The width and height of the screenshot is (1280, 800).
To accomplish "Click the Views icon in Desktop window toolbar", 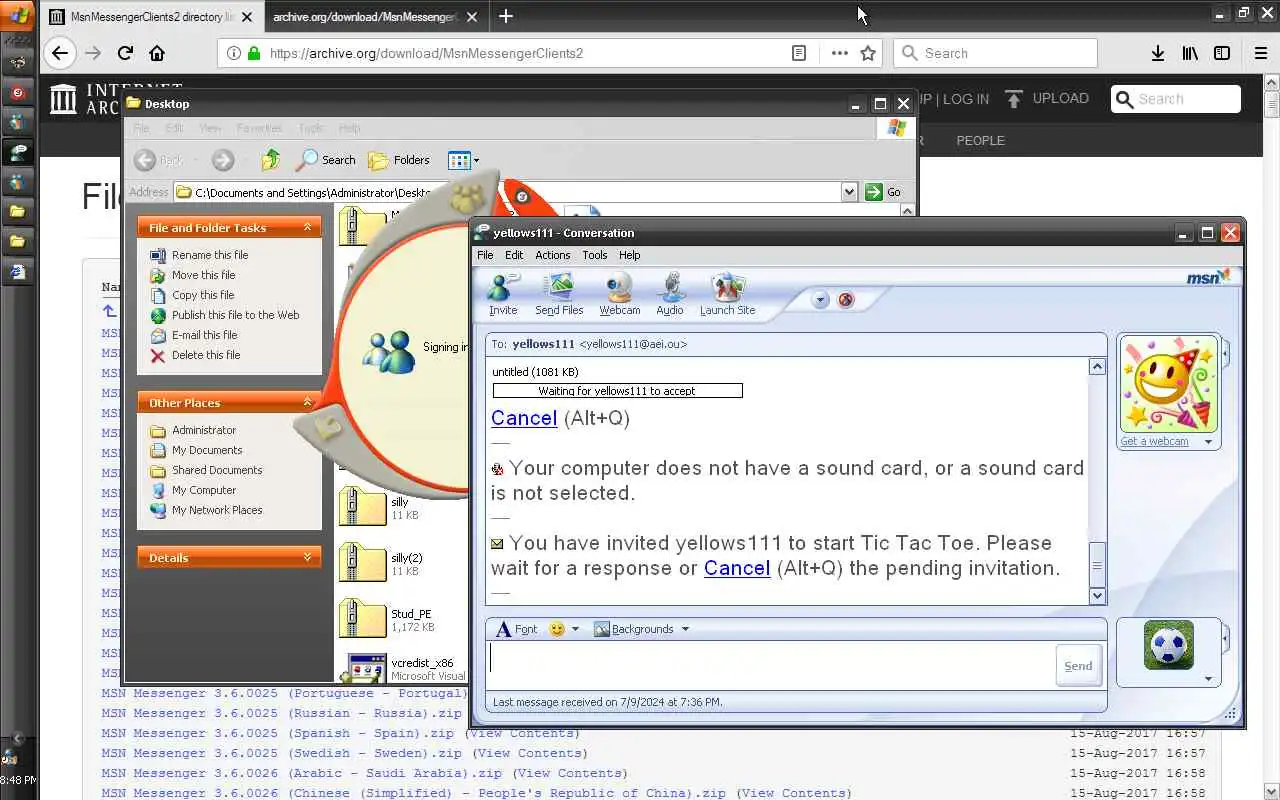I will [458, 160].
